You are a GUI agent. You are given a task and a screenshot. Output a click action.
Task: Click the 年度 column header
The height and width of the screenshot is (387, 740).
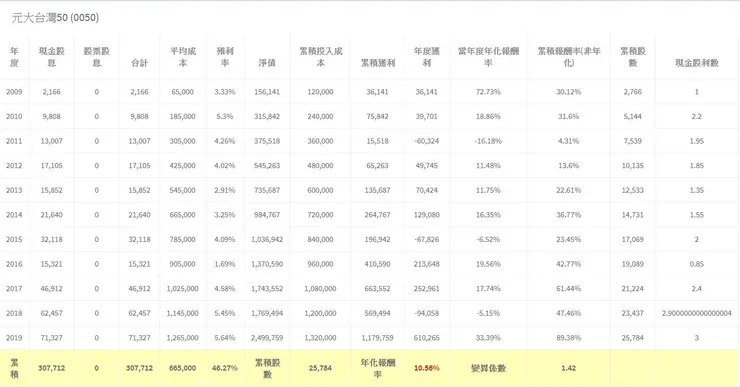[x=14, y=57]
